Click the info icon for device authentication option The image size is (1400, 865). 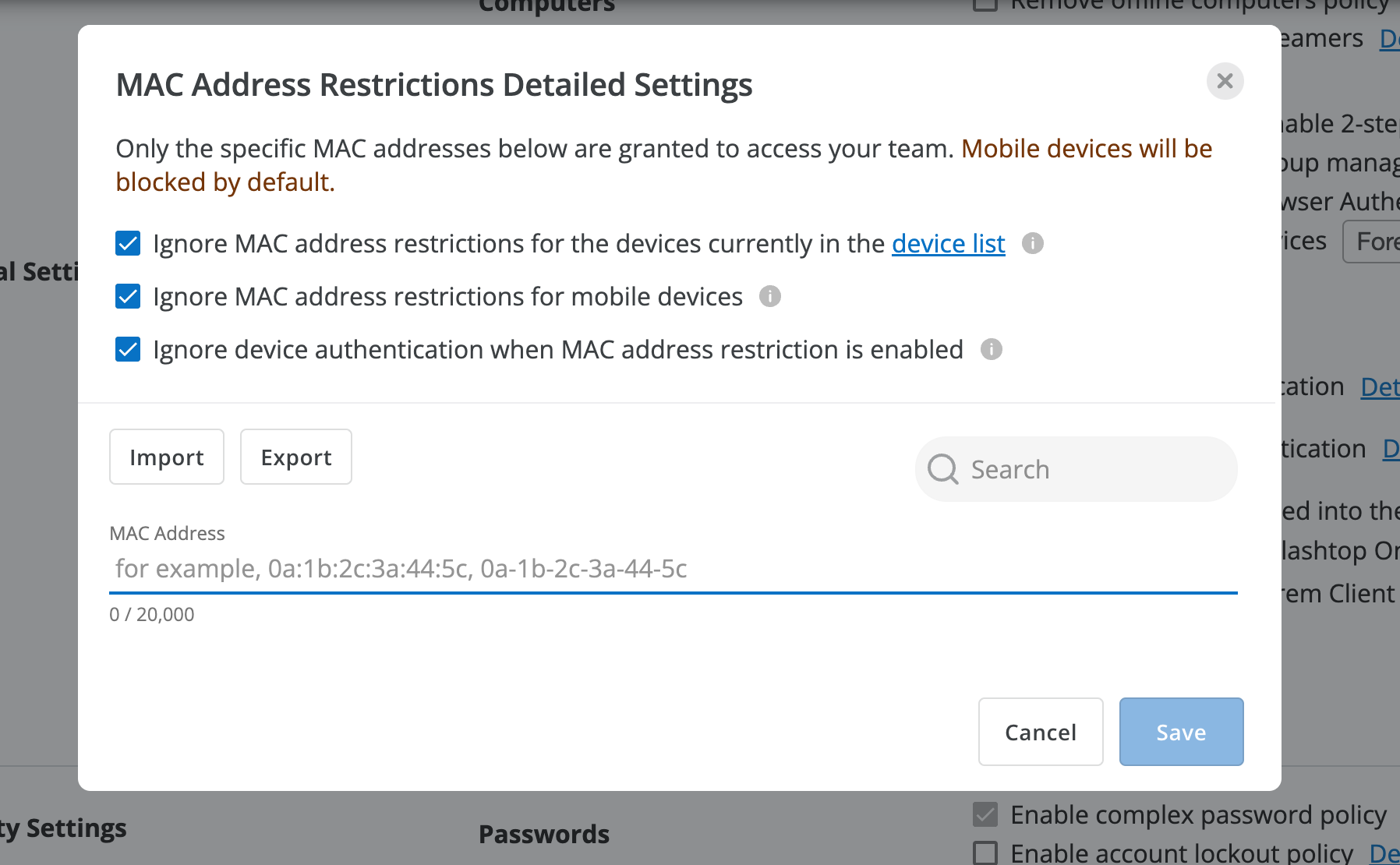[991, 350]
